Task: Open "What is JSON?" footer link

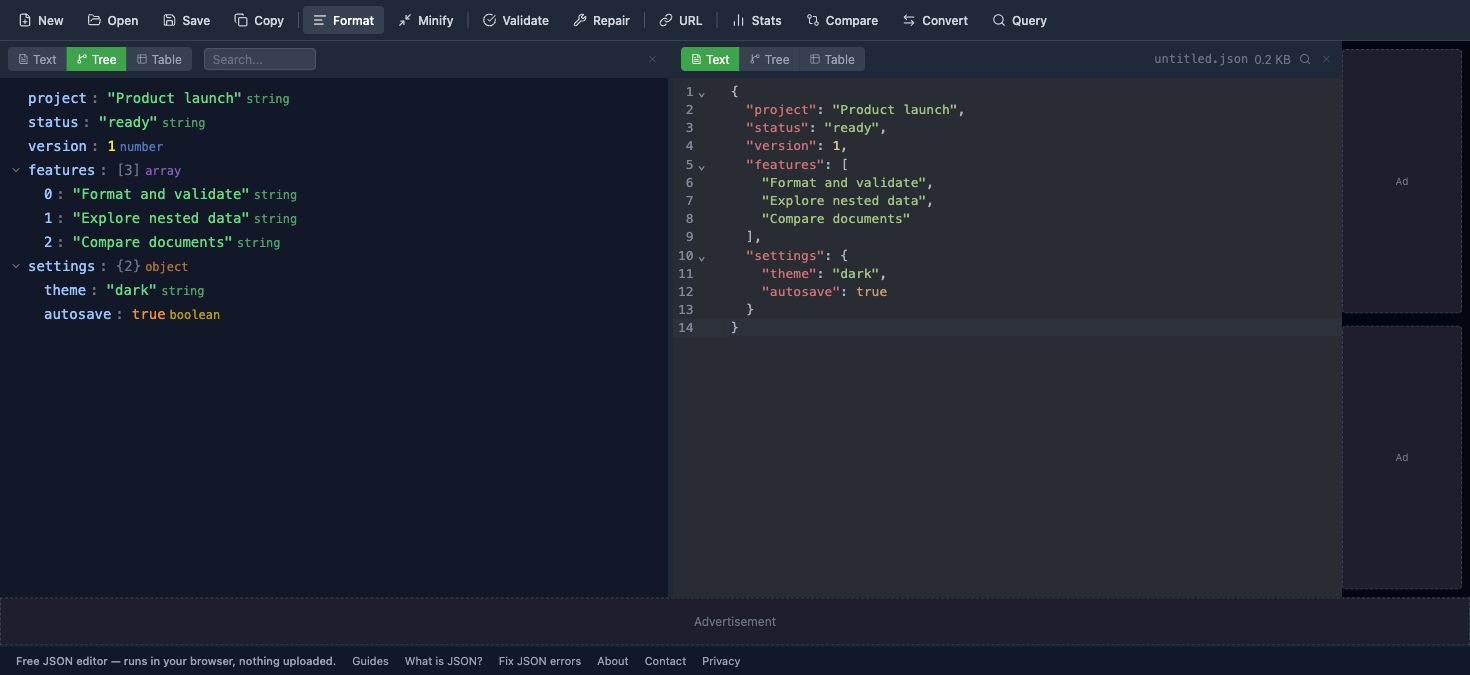Action: (443, 661)
